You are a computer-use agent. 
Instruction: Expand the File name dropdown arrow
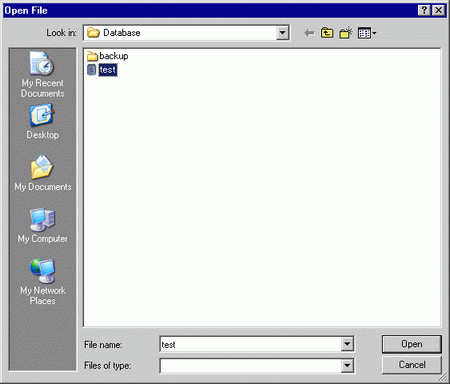(347, 344)
